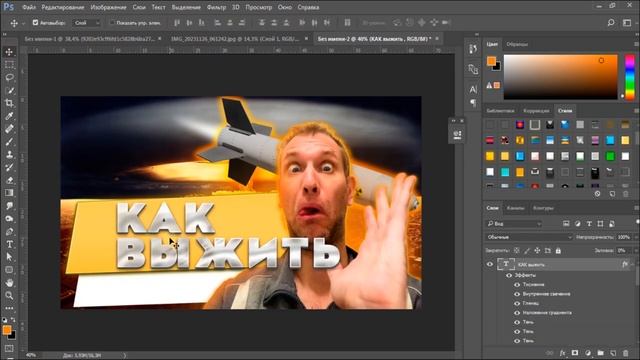Open the workspace switcher icon
640x360 pixels.
click(627, 23)
